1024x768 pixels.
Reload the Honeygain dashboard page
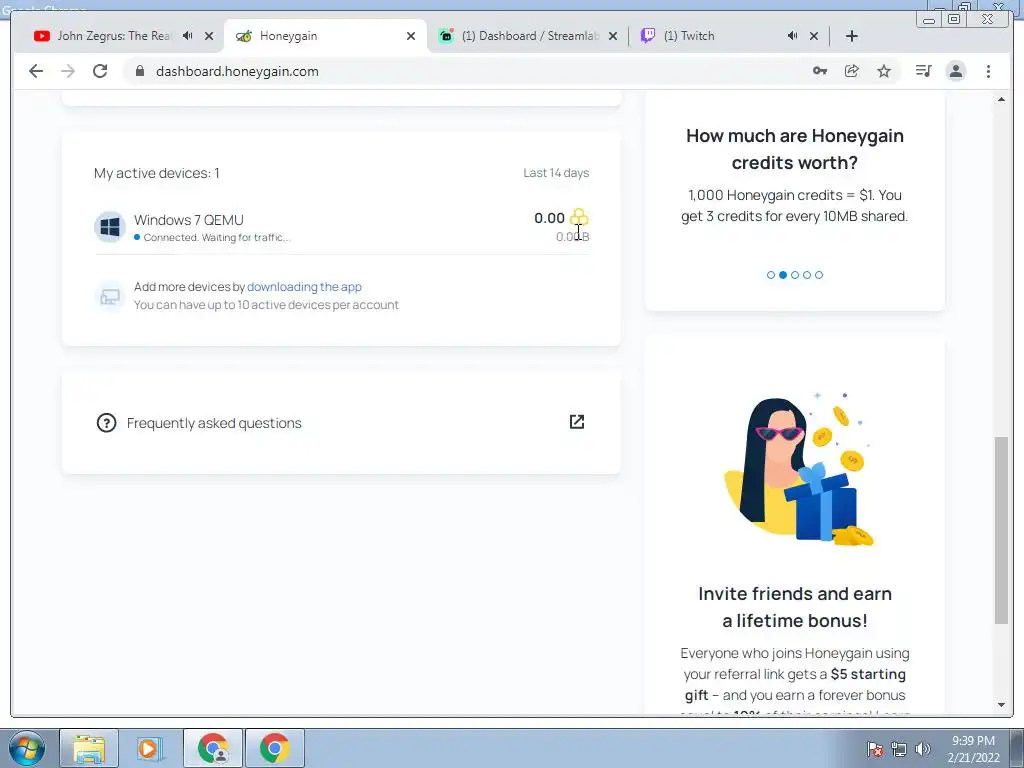tap(100, 71)
